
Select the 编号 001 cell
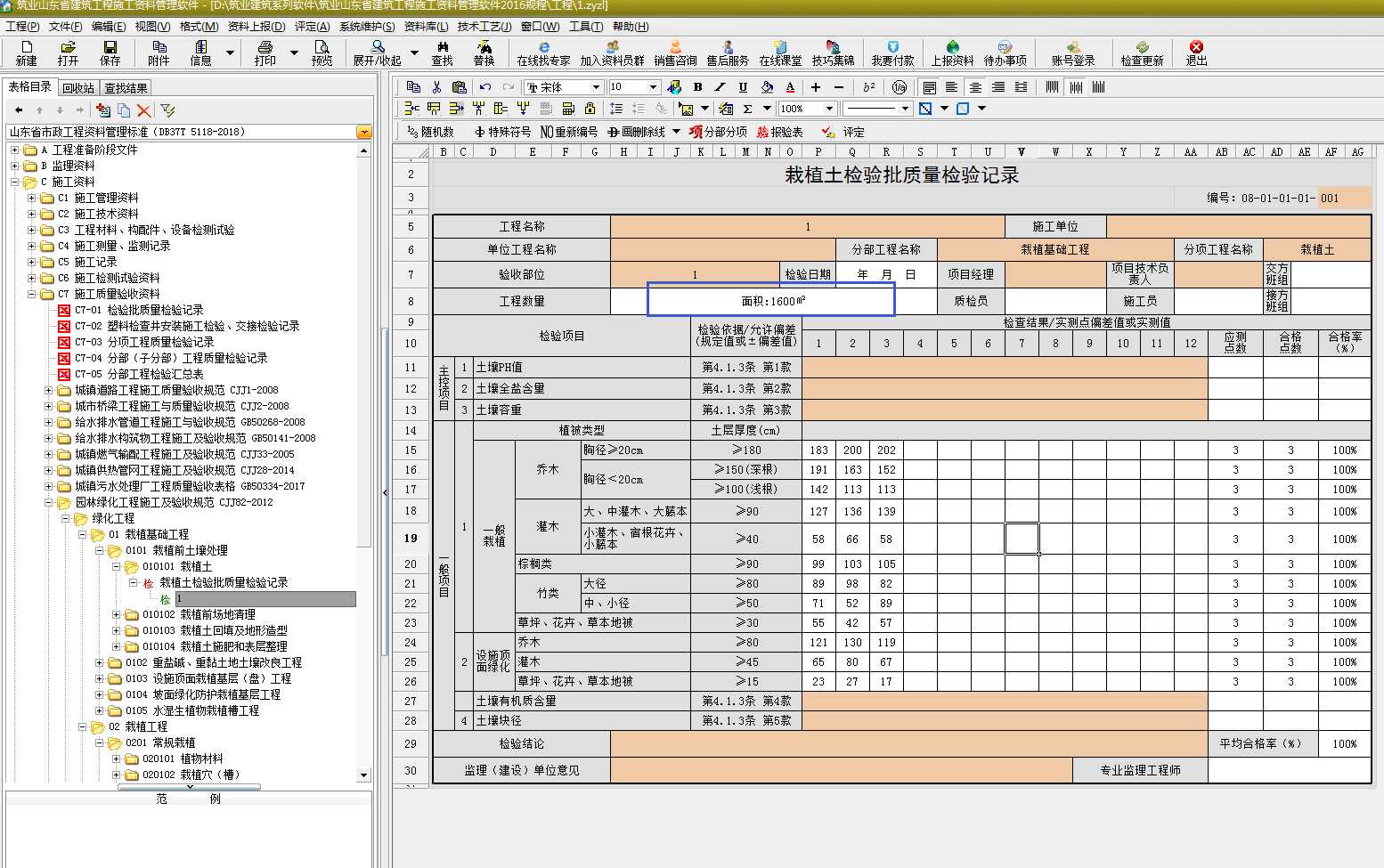click(x=1344, y=198)
